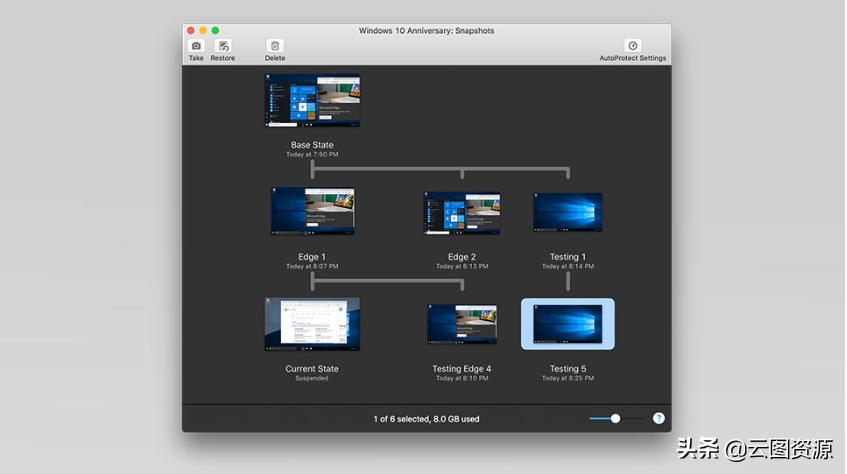
Task: Click the 'Testing Edge 4' label
Action: point(462,369)
